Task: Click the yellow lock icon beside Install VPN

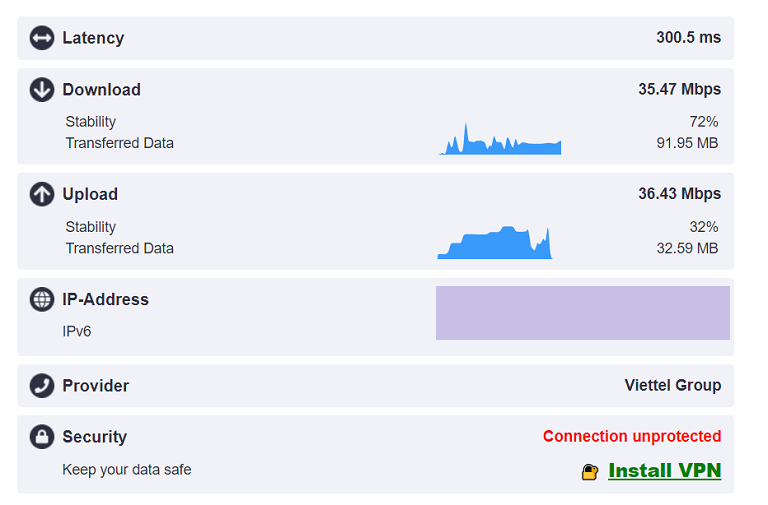Action: pos(590,472)
